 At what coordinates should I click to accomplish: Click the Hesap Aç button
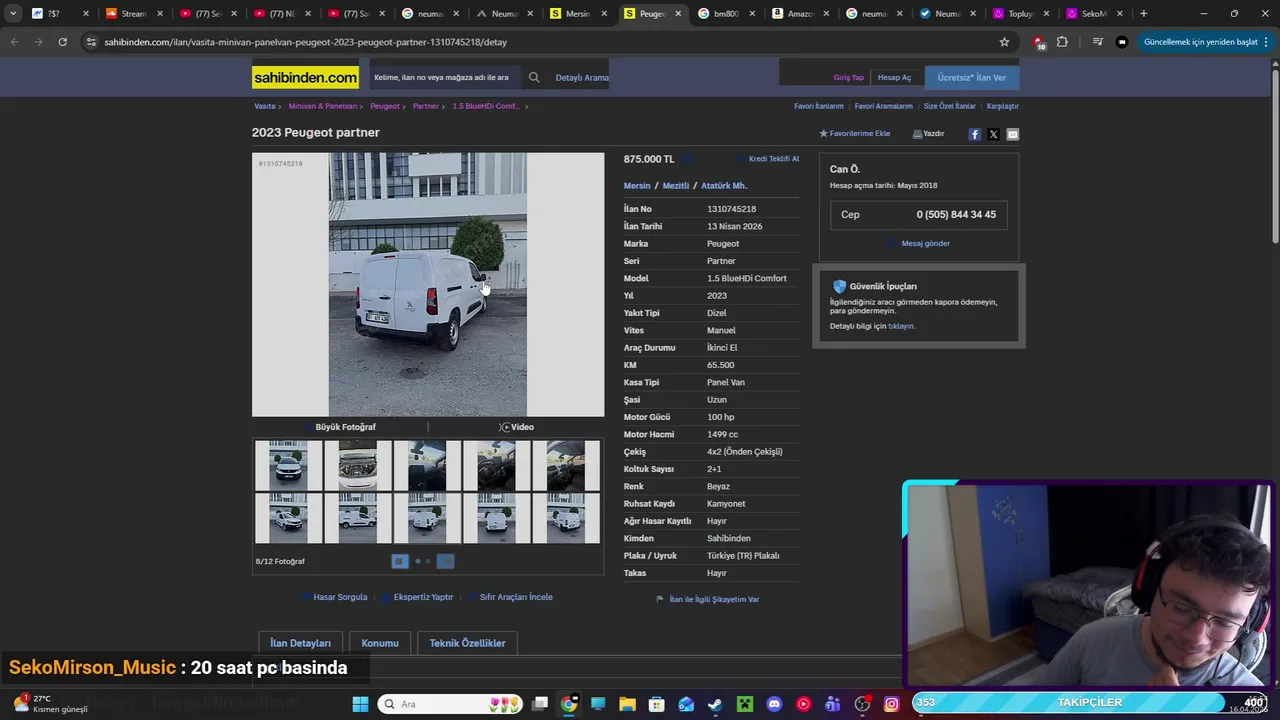tap(894, 78)
